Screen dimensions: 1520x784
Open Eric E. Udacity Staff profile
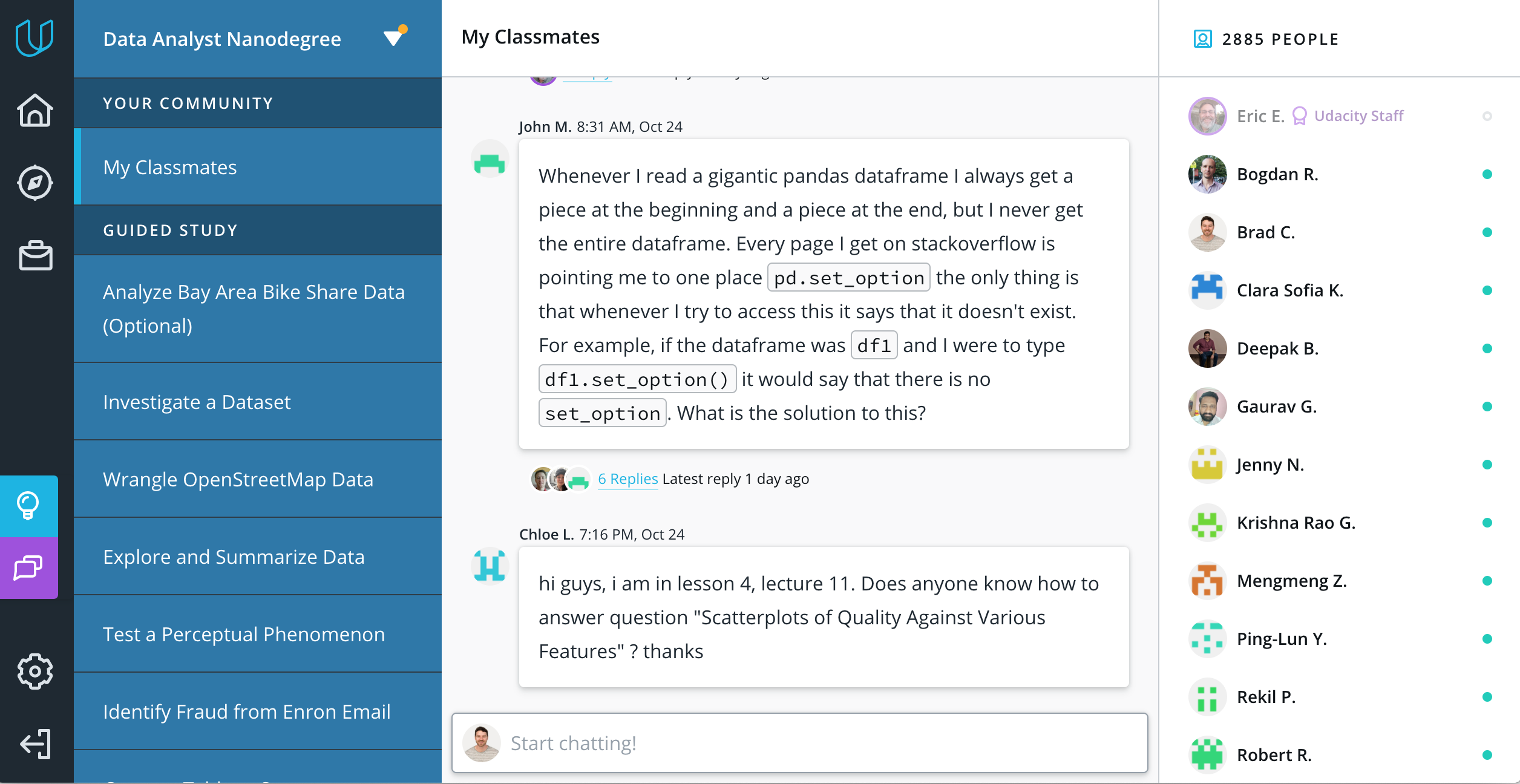tap(1260, 116)
